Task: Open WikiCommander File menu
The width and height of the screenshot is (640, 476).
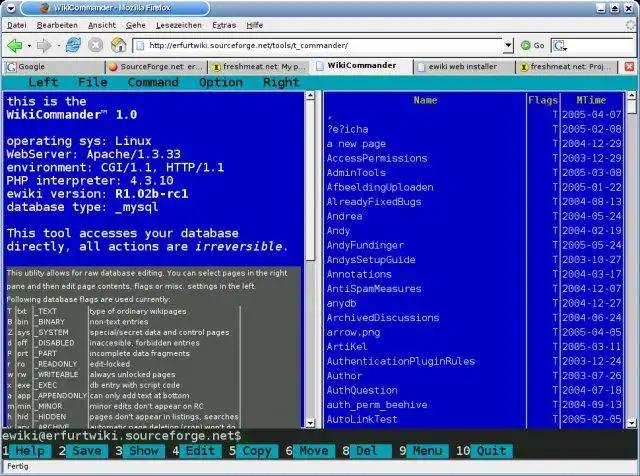Action: point(93,82)
